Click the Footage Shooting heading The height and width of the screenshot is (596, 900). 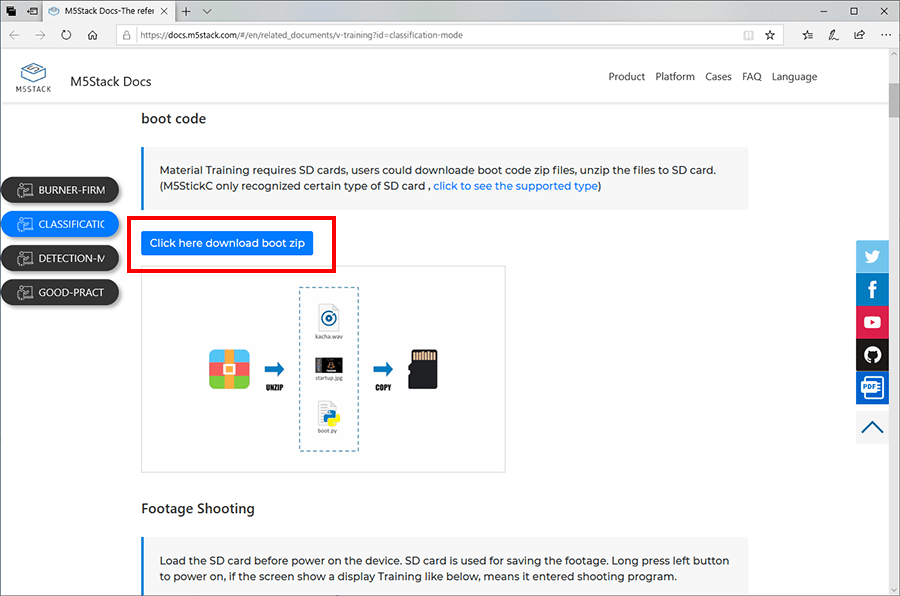pos(198,509)
